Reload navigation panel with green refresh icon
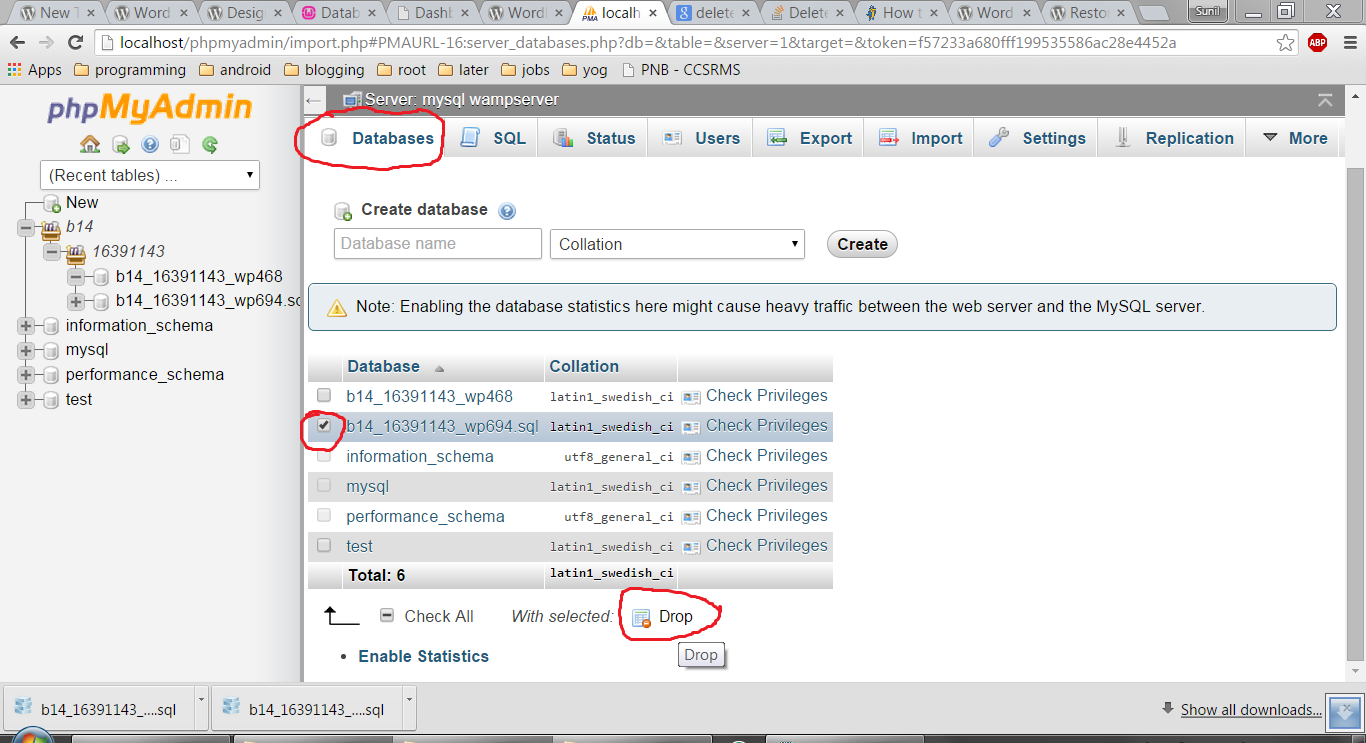1366x743 pixels. (210, 145)
